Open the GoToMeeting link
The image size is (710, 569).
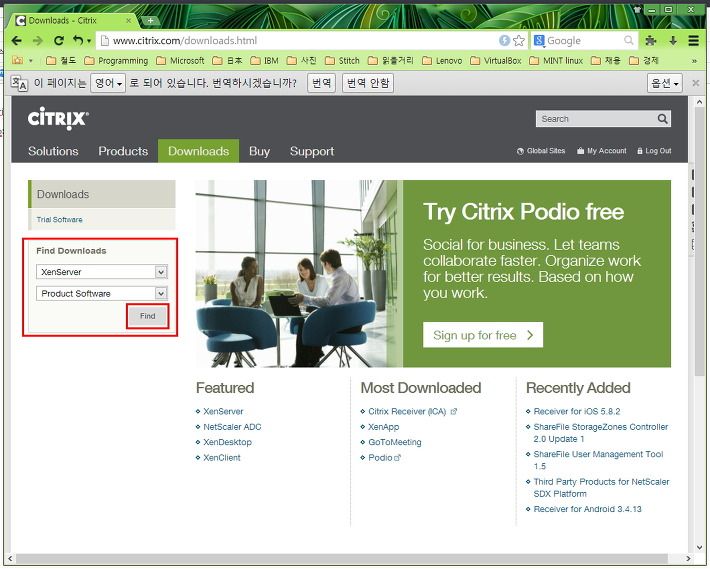pos(394,442)
